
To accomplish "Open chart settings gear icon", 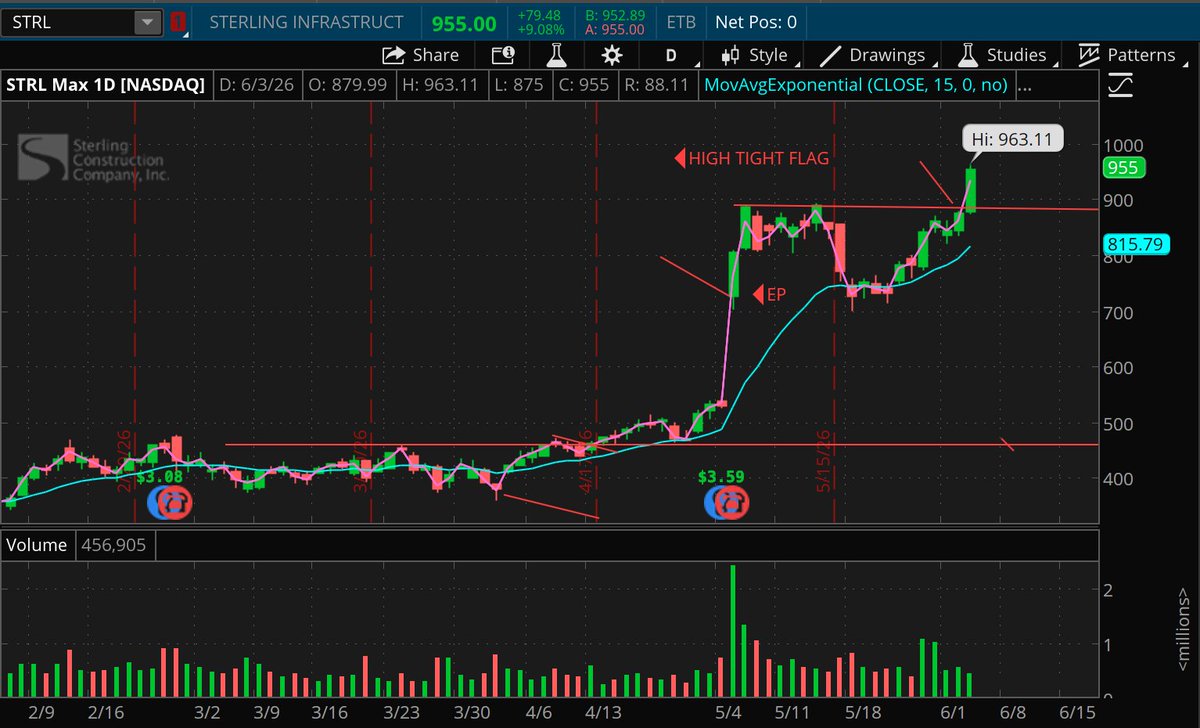I will coord(610,55).
